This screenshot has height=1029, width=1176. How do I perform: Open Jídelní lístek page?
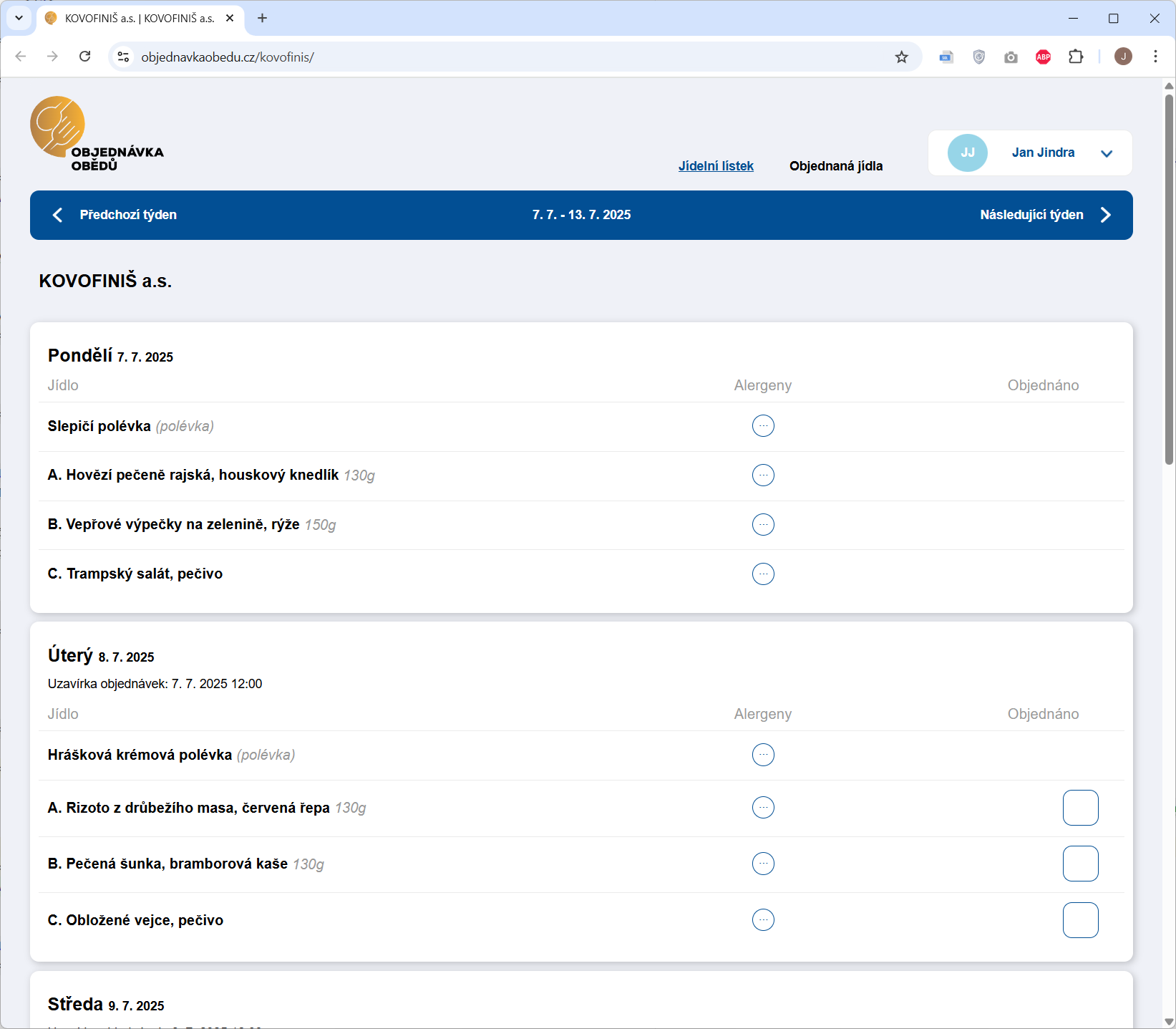pos(716,166)
